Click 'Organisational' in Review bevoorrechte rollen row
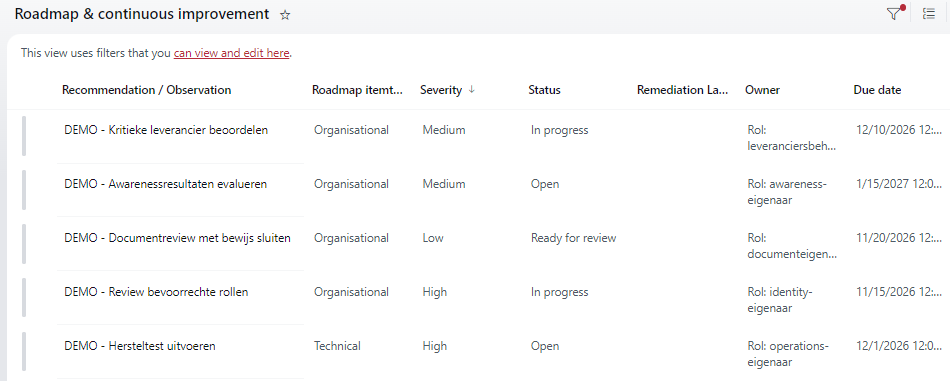The width and height of the screenshot is (950, 381). pyautogui.click(x=351, y=292)
